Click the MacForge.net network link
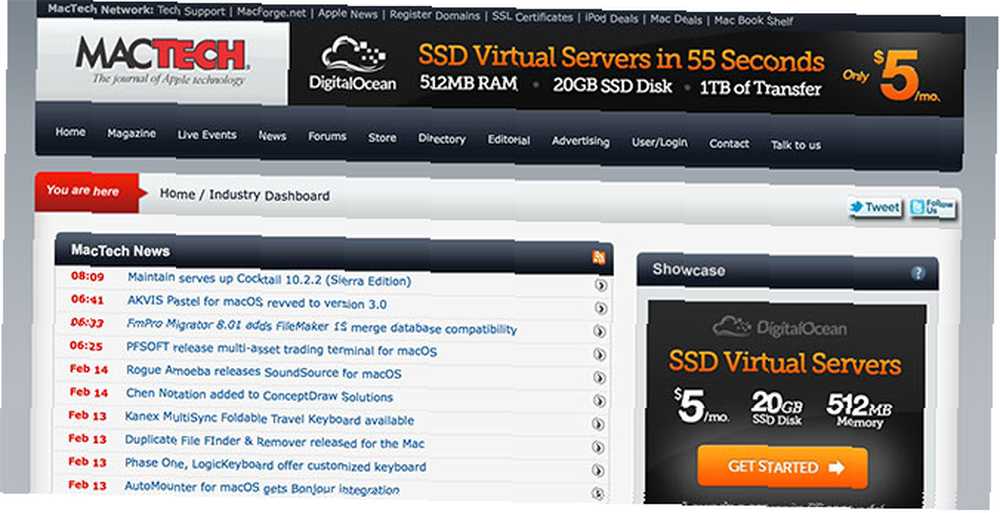 pyautogui.click(x=272, y=12)
